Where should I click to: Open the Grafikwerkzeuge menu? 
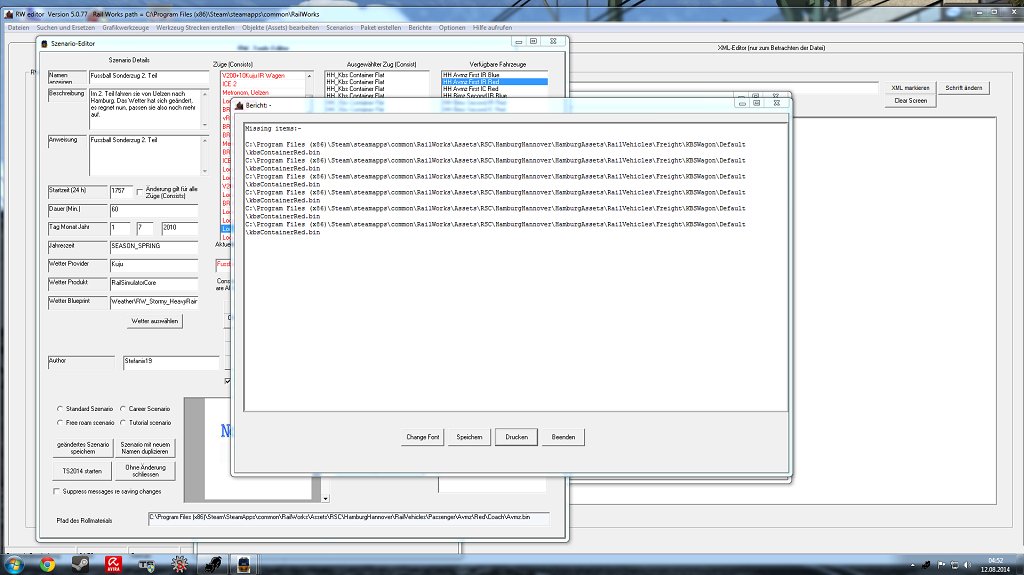pos(125,28)
